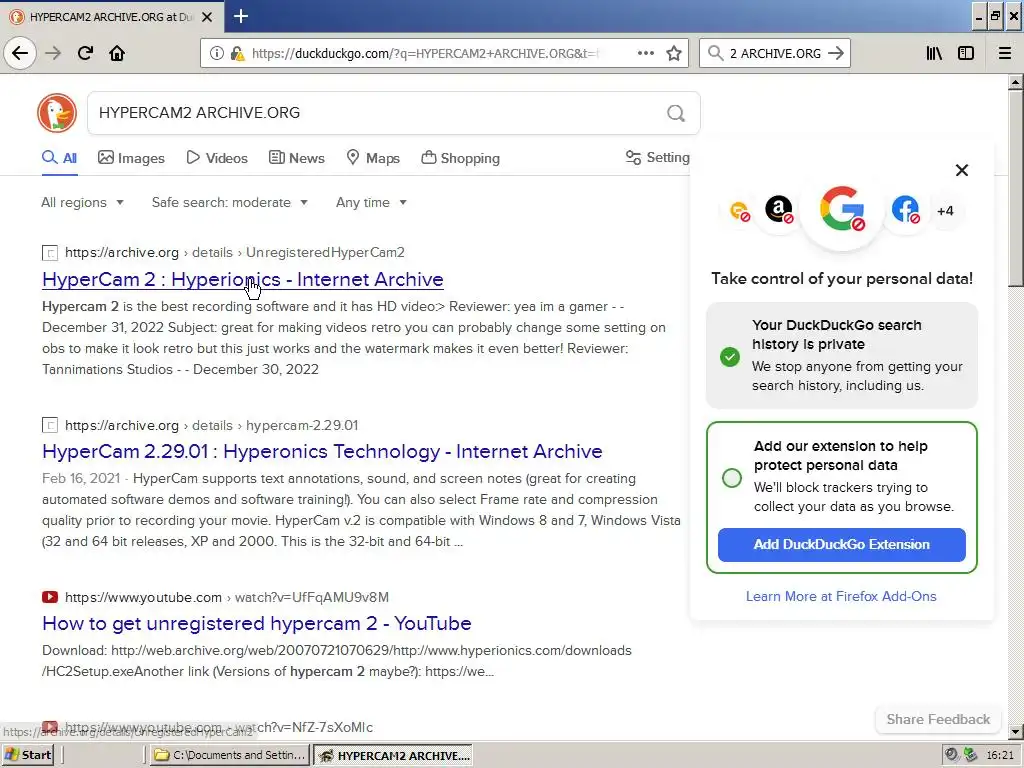Open the Library bookshelf icon

(934, 53)
